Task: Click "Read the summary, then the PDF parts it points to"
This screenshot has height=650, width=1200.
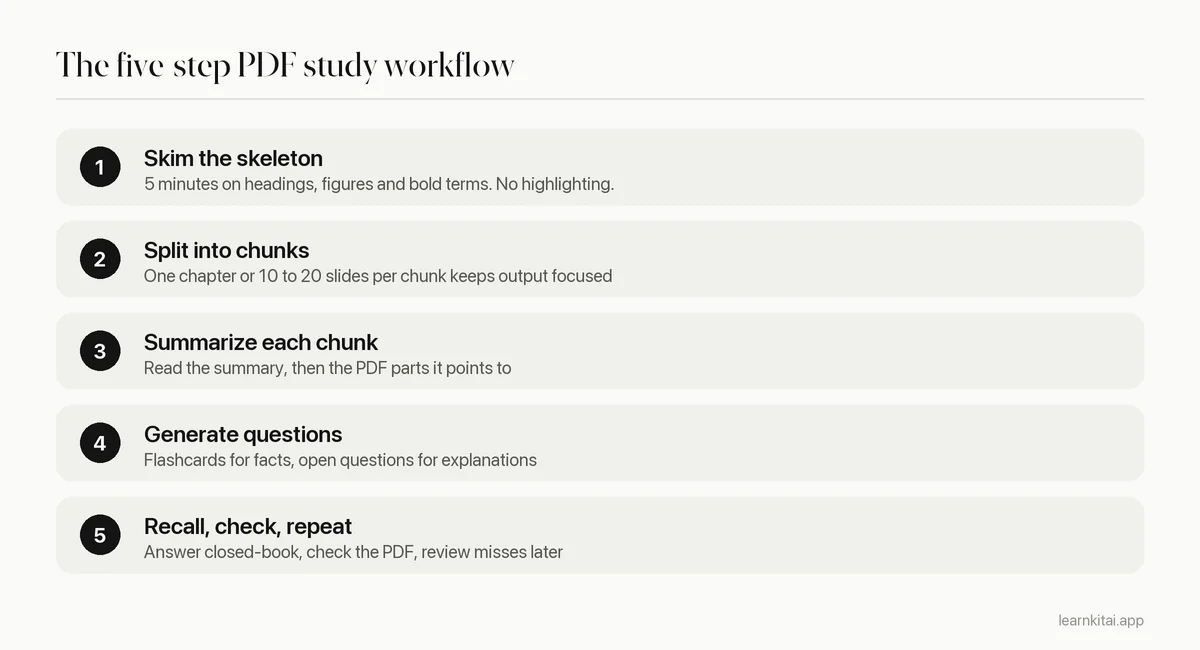Action: (x=327, y=368)
